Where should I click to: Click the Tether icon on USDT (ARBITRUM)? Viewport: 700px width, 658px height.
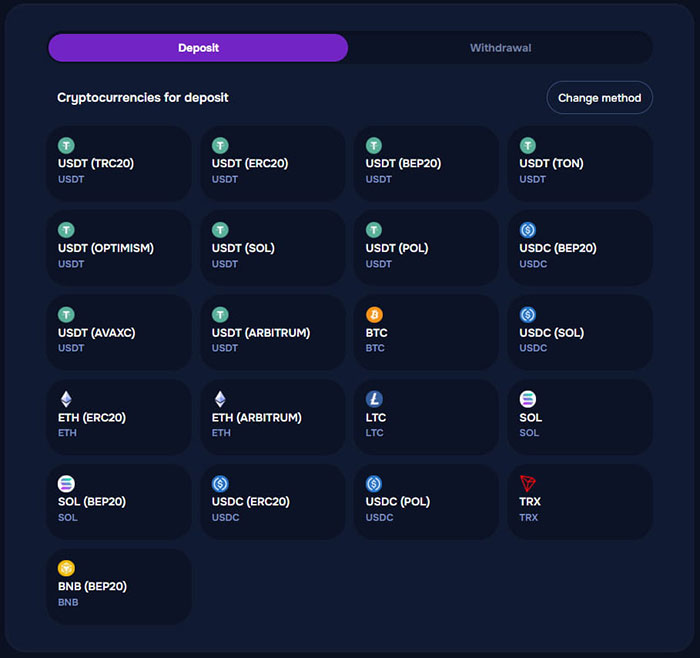(x=220, y=315)
